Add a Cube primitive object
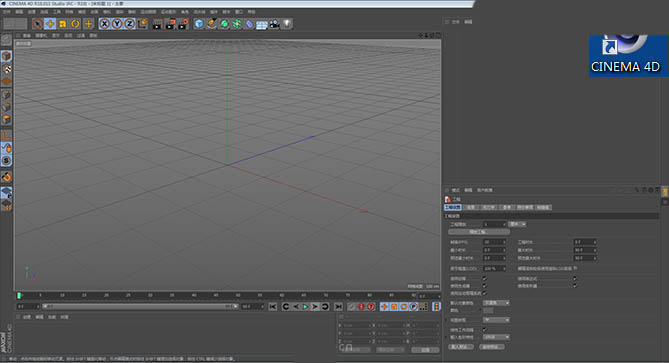Viewport: 669px width, 363px height. (x=199, y=24)
